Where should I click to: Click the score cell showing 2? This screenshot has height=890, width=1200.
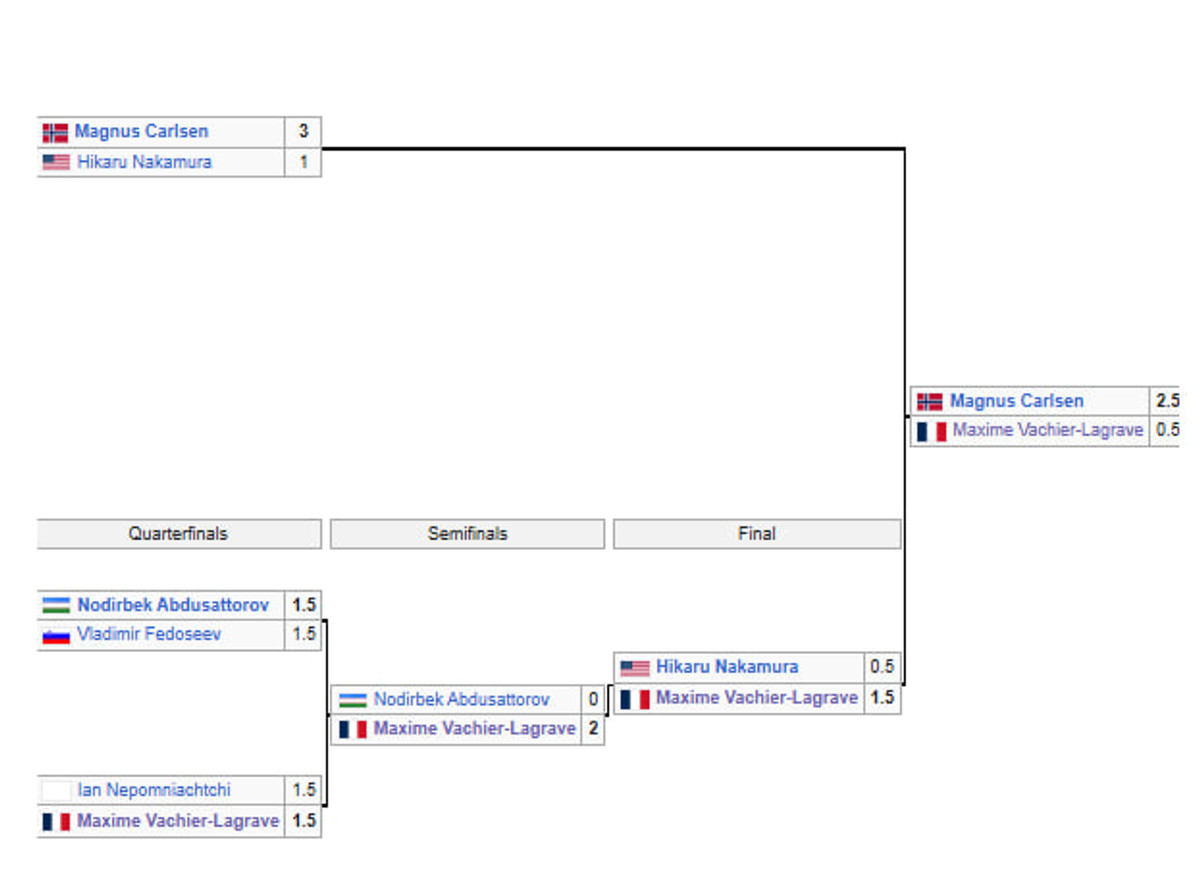[593, 729]
